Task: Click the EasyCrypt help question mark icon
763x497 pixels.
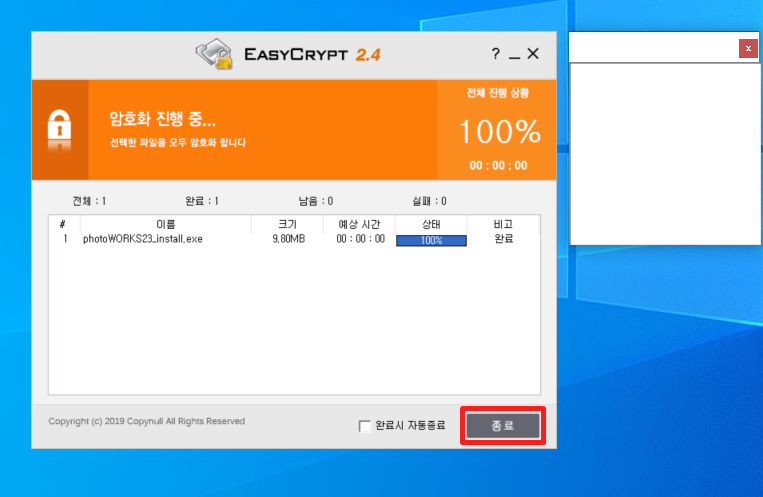Action: (495, 54)
